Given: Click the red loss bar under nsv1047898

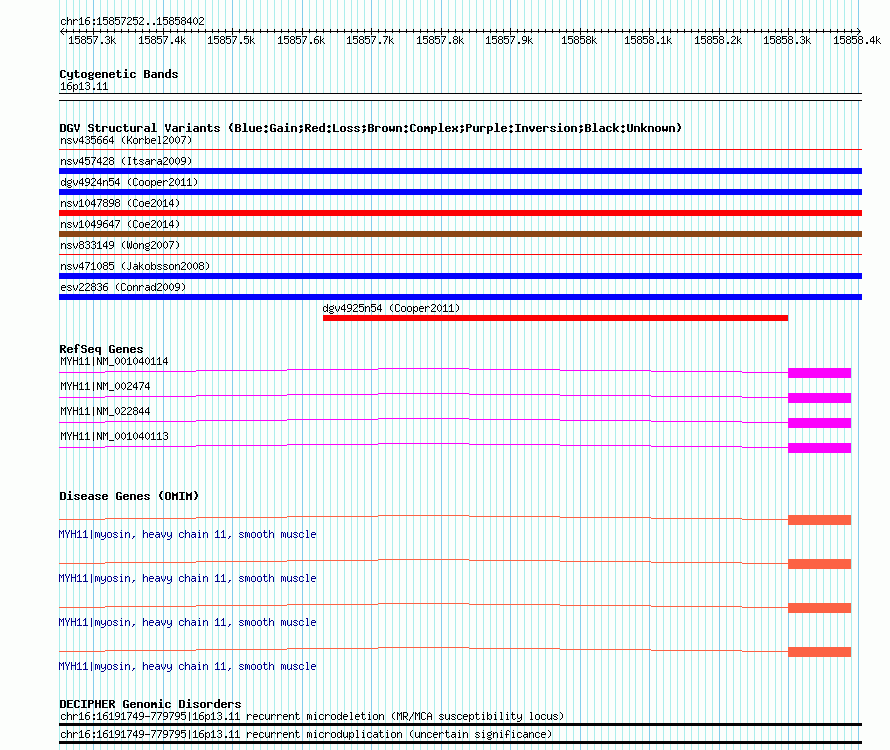Looking at the screenshot, I should [460, 213].
